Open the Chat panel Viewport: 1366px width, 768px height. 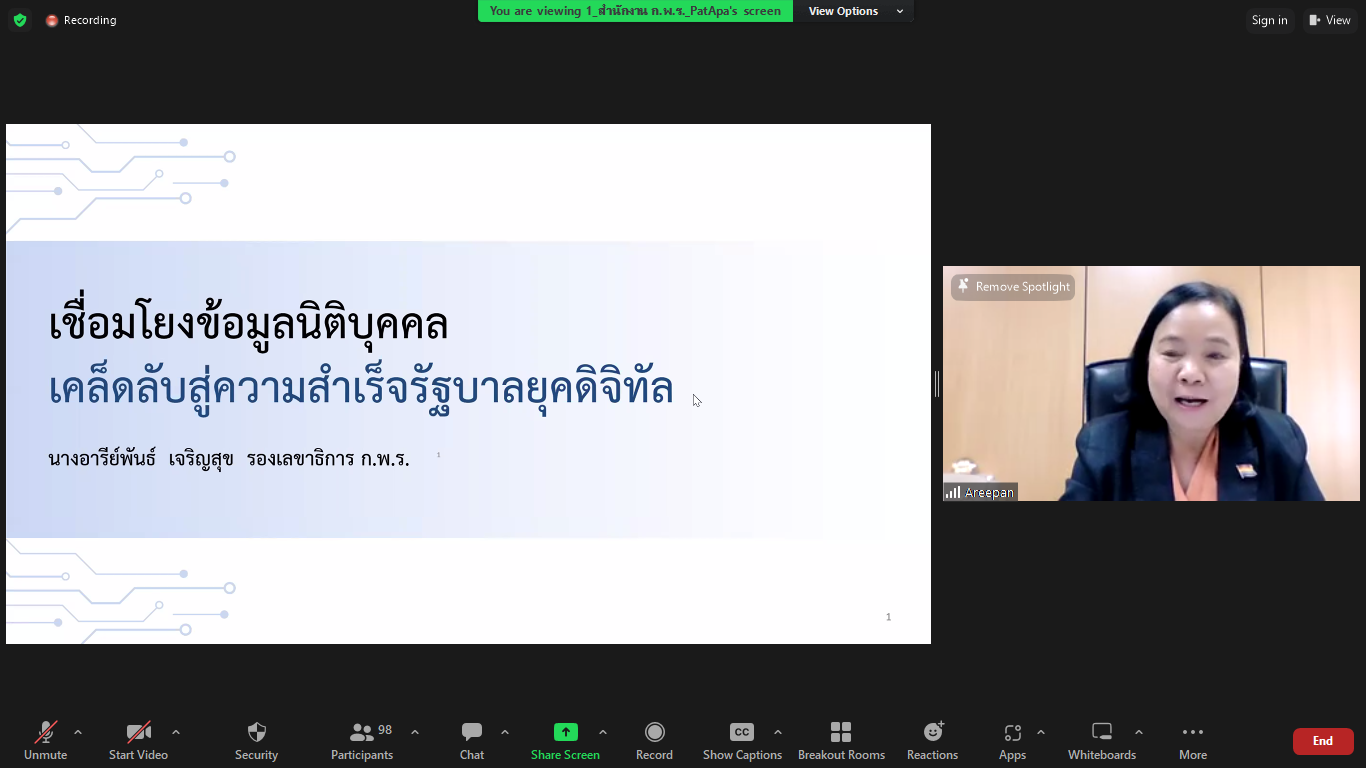472,741
